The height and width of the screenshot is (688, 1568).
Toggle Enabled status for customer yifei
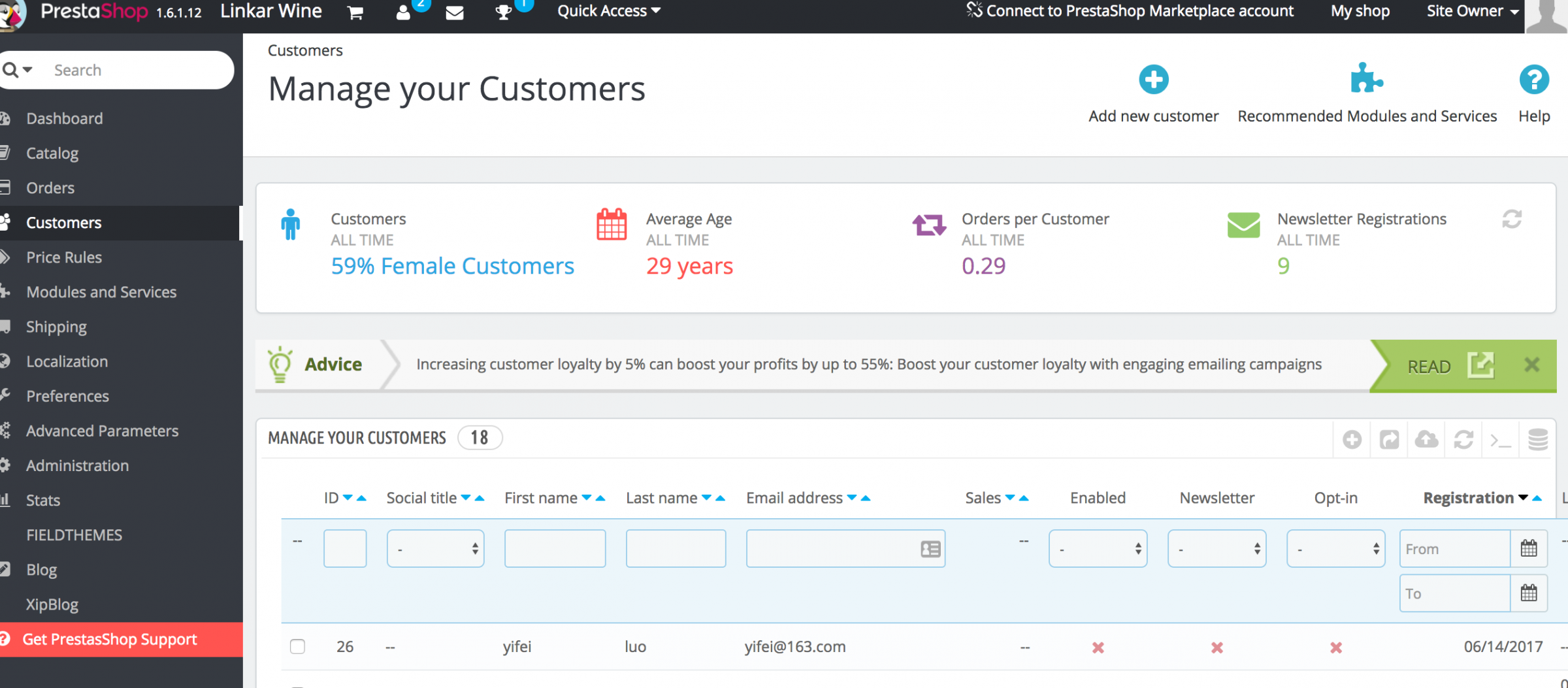[x=1098, y=647]
